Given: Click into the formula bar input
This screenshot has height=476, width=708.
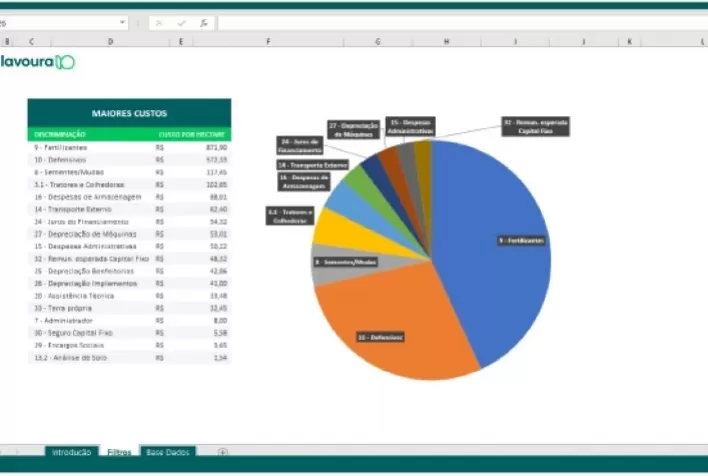Looking at the screenshot, I should (463, 23).
